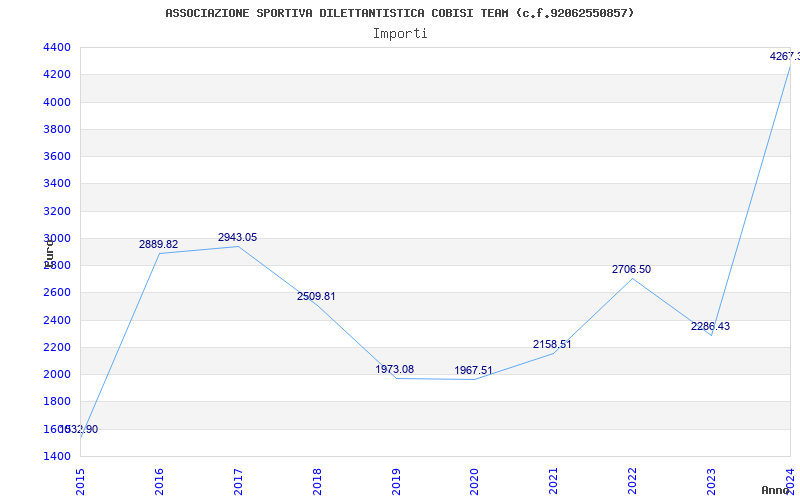The width and height of the screenshot is (800, 500).
Task: Click the 2706.50 peak label
Action: pyautogui.click(x=631, y=269)
